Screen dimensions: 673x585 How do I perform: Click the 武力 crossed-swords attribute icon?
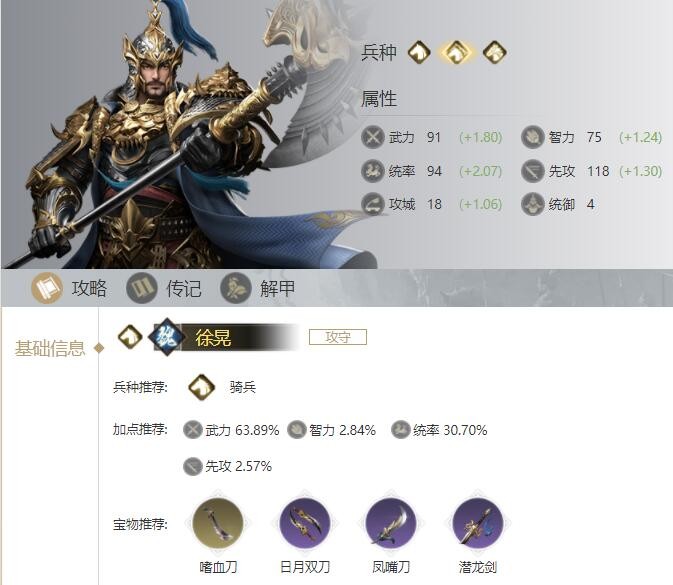pos(373,137)
